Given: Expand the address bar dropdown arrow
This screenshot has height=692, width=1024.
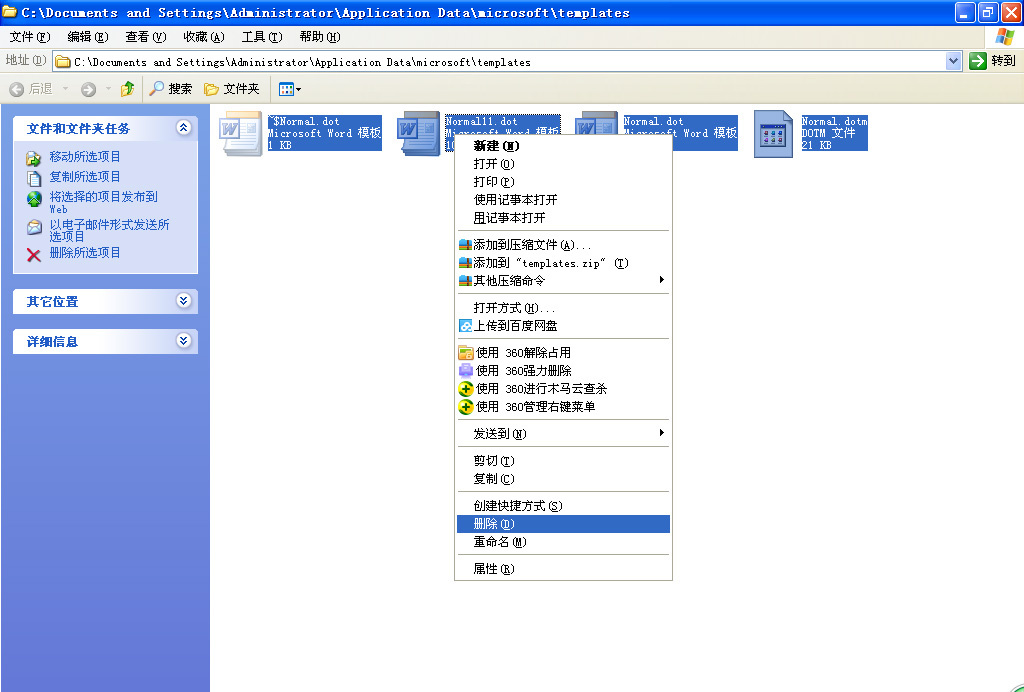Looking at the screenshot, I should click(953, 61).
